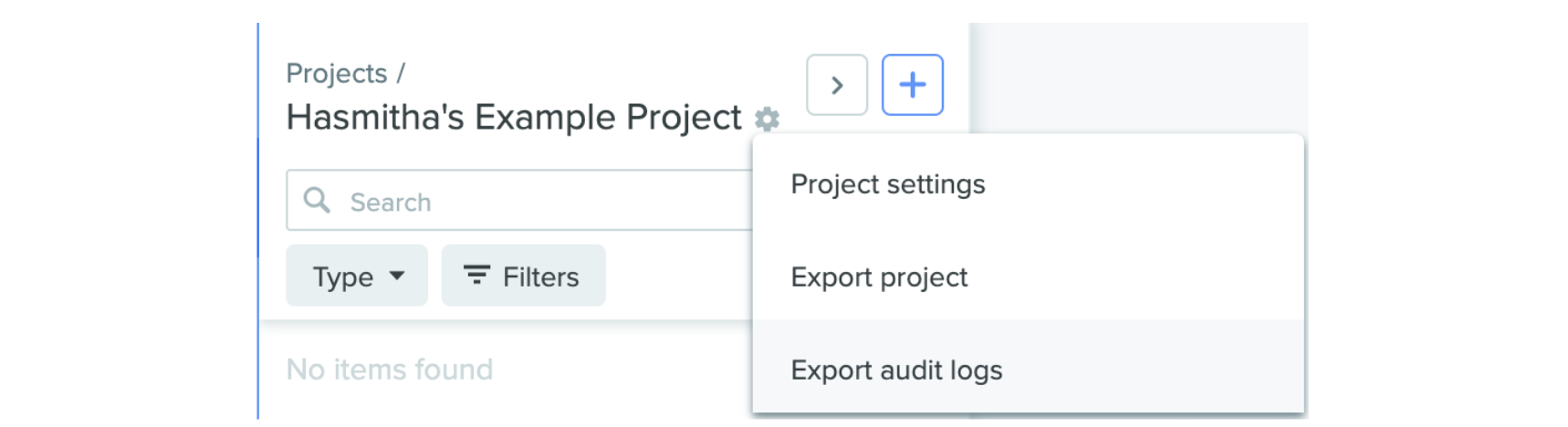
Task: Click the Search placeholder text
Action: [x=390, y=202]
